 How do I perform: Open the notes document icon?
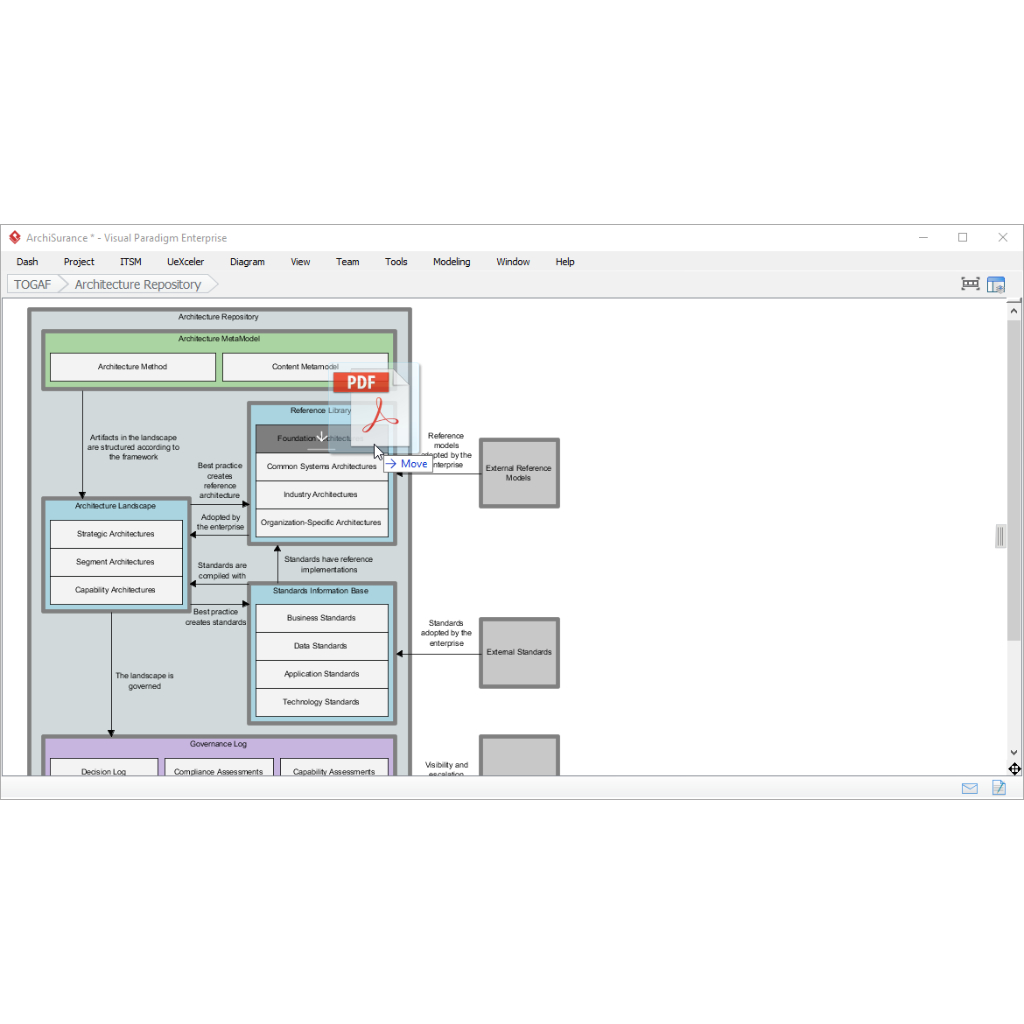coord(999,788)
